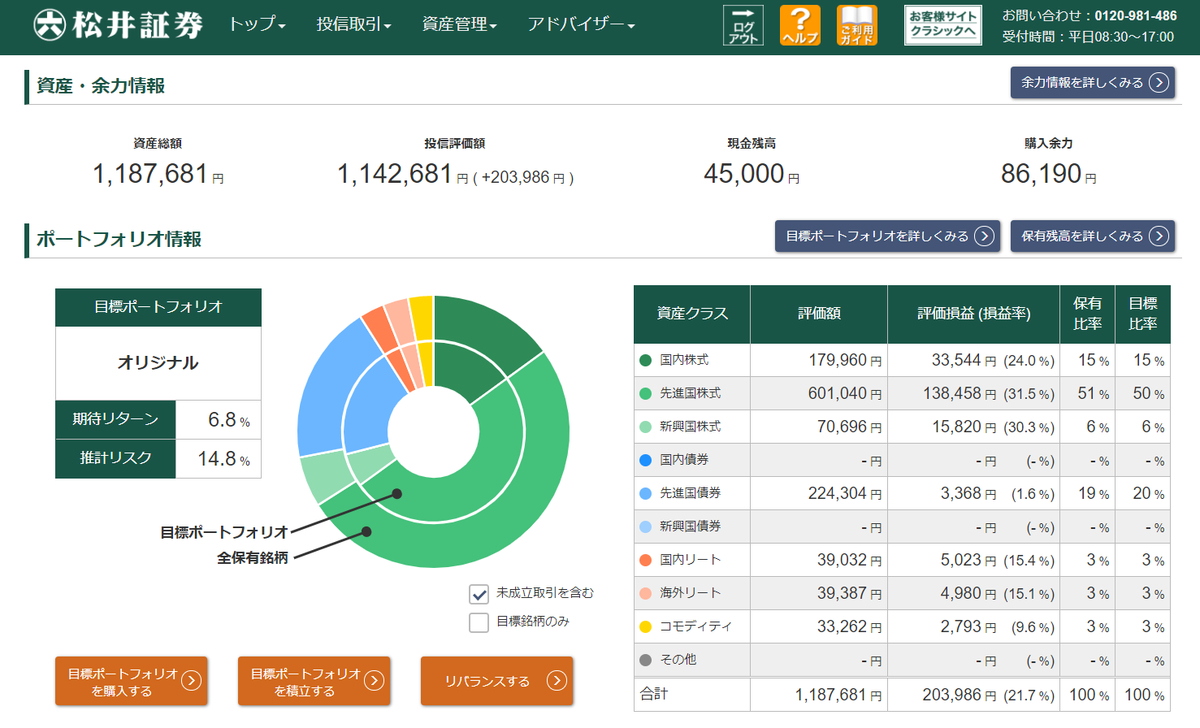
Task: Click the 現金残高 value 45,000
Action: coord(743,174)
